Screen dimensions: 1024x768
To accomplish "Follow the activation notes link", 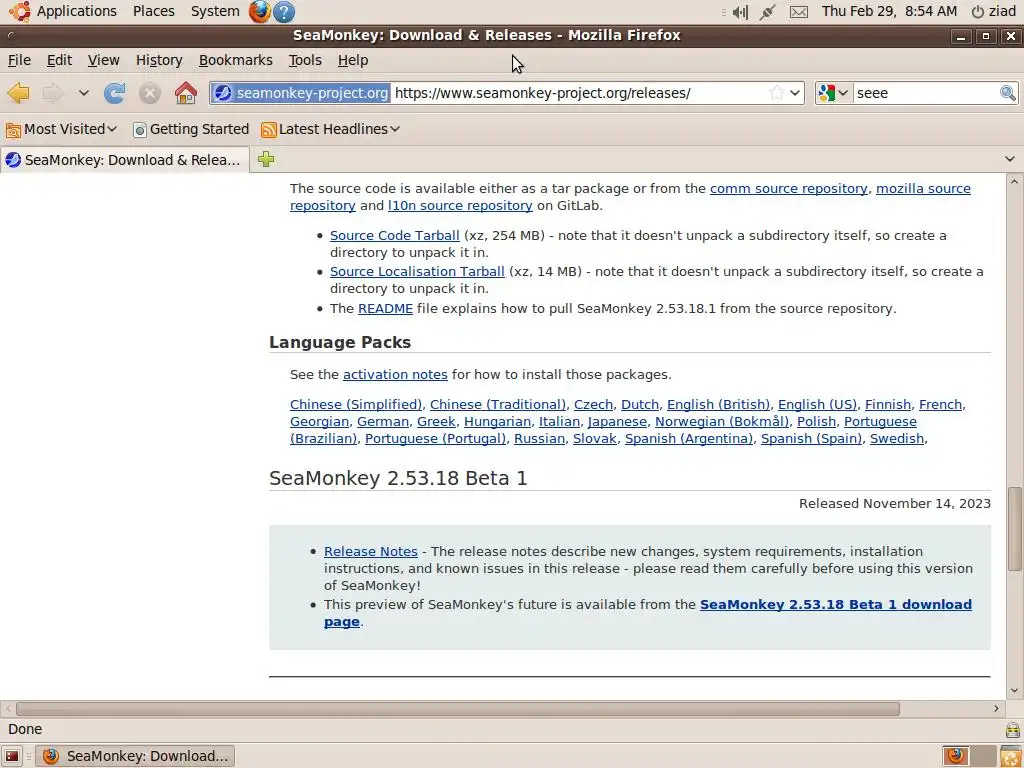I will click(x=395, y=375).
